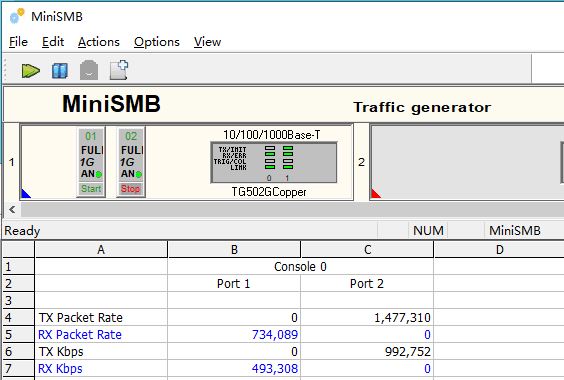Click the Port 1 header cell
This screenshot has width=564, height=380.
[x=234, y=284]
